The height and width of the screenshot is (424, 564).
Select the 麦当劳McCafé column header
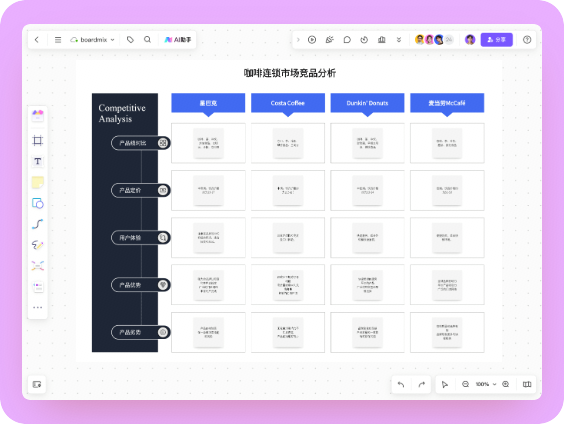[447, 103]
